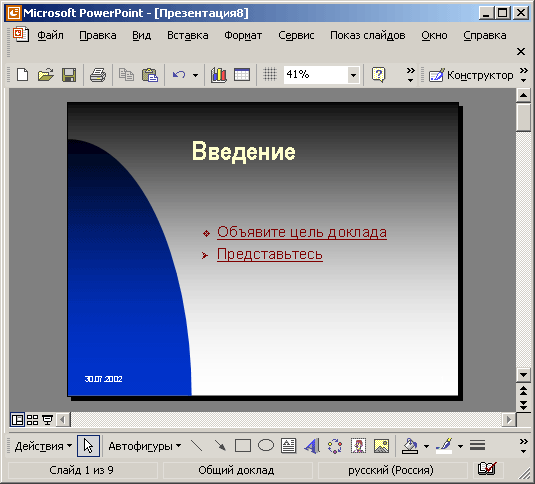The image size is (535, 484).
Task: Select the WordArt tool in drawing toolbar
Action: tap(312, 446)
